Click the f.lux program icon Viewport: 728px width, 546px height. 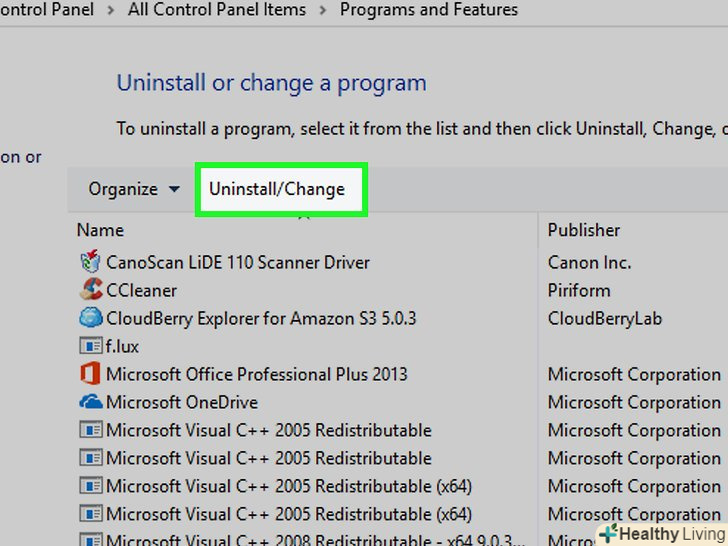coord(90,347)
